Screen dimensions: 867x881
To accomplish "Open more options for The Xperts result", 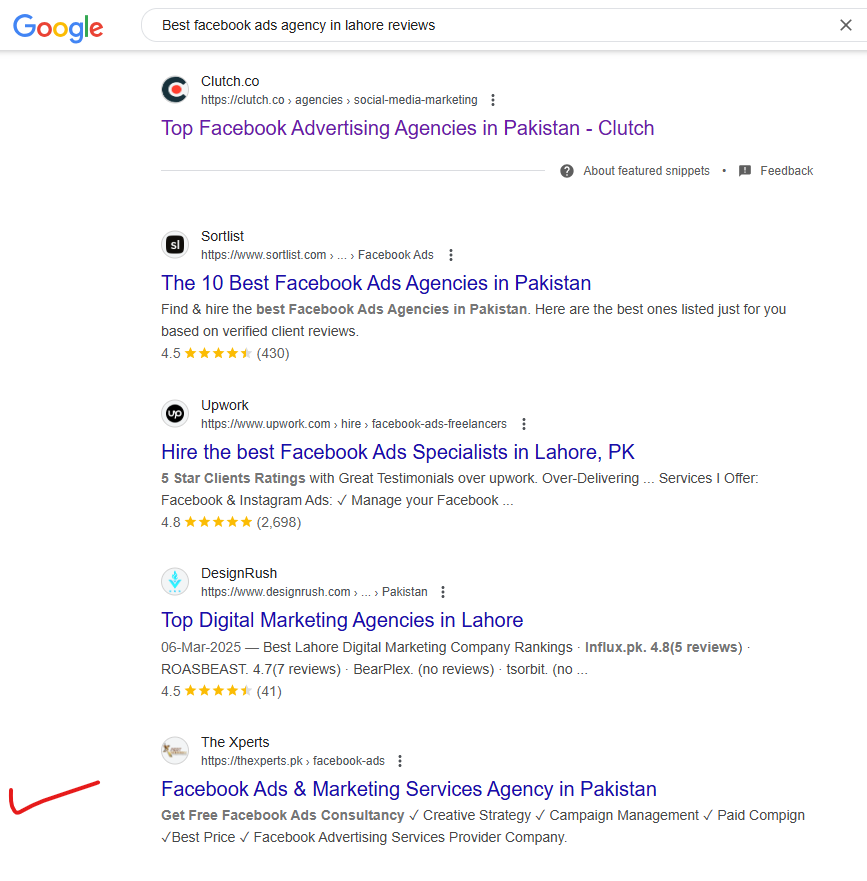I will tap(400, 761).
